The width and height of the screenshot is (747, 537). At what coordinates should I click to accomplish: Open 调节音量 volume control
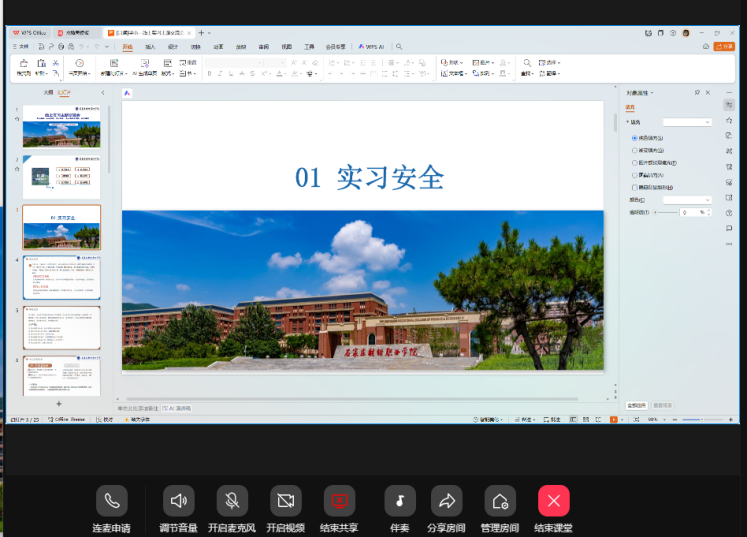(x=179, y=500)
